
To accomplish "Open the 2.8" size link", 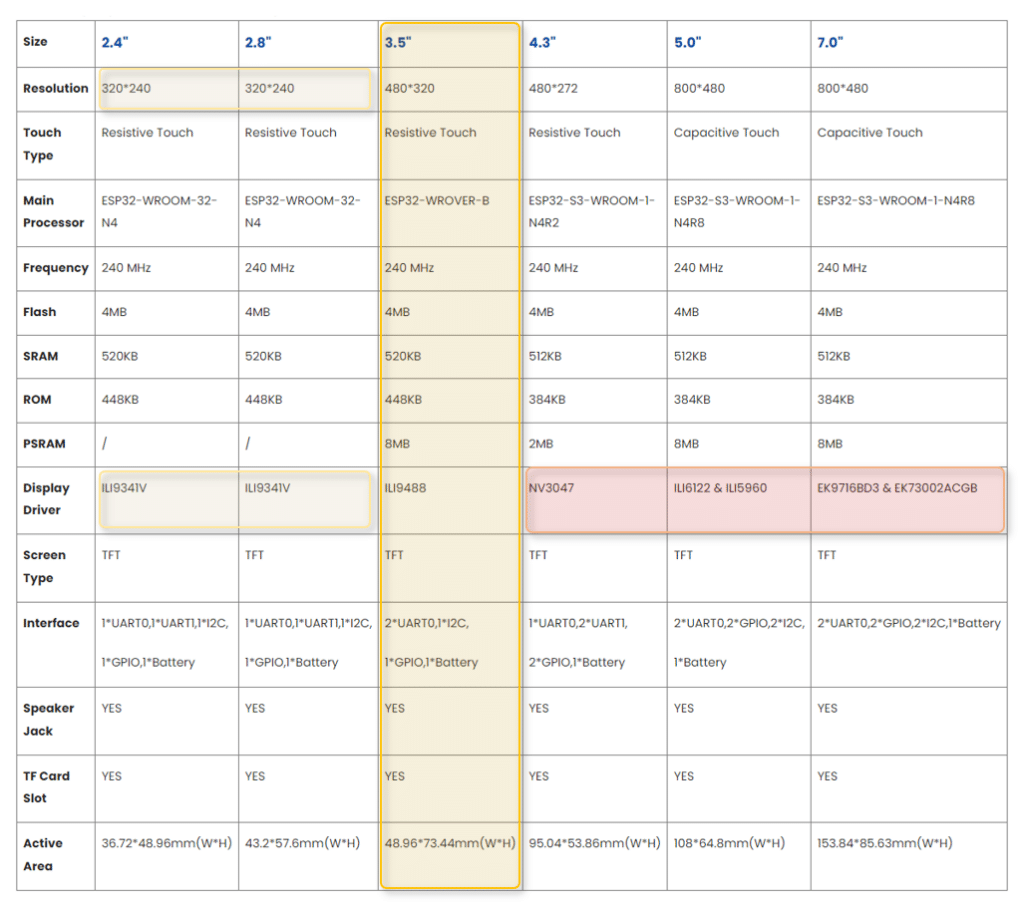I will [x=258, y=42].
